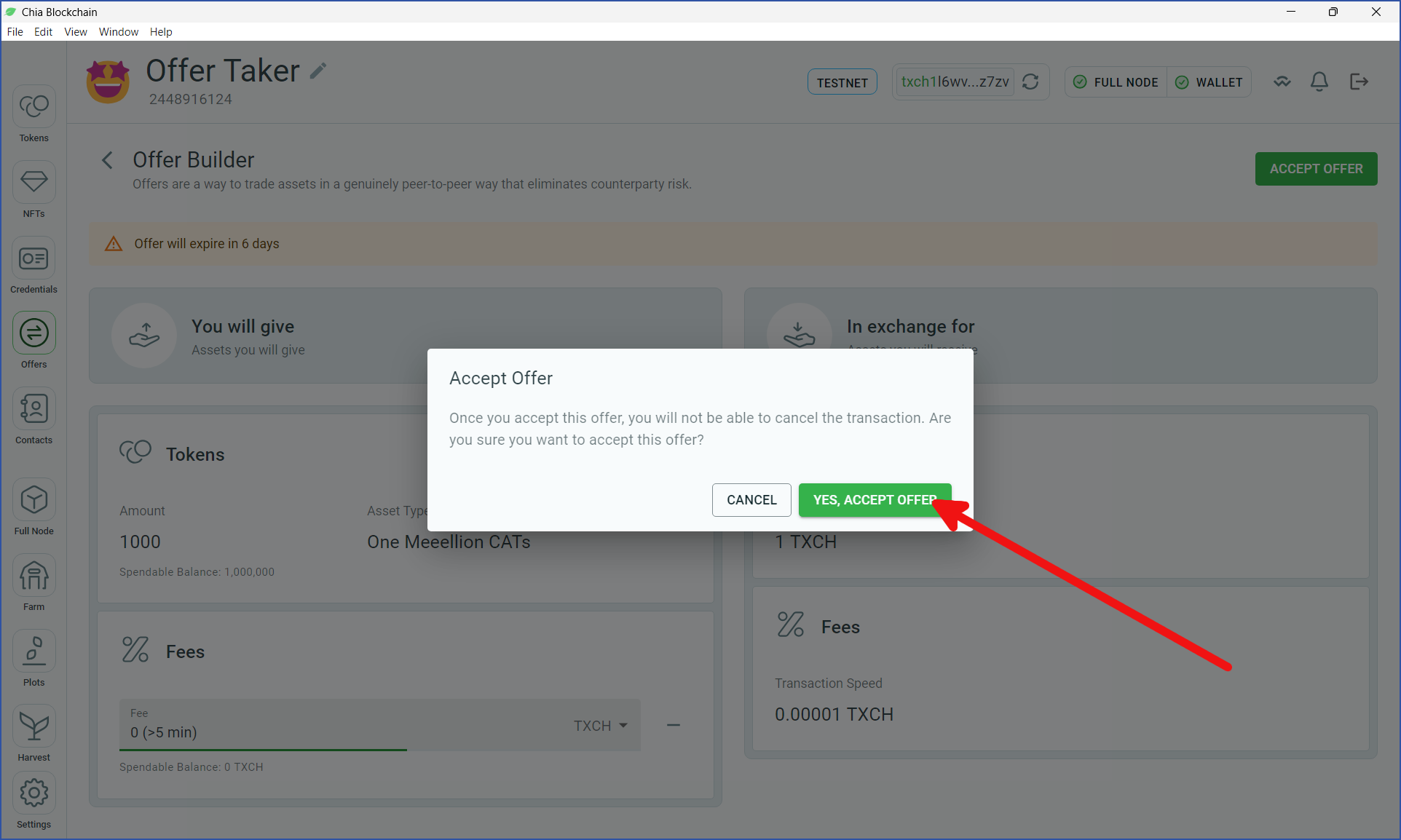
Task: Copy the txch1l6wv...z7zv address
Action: pos(955,82)
